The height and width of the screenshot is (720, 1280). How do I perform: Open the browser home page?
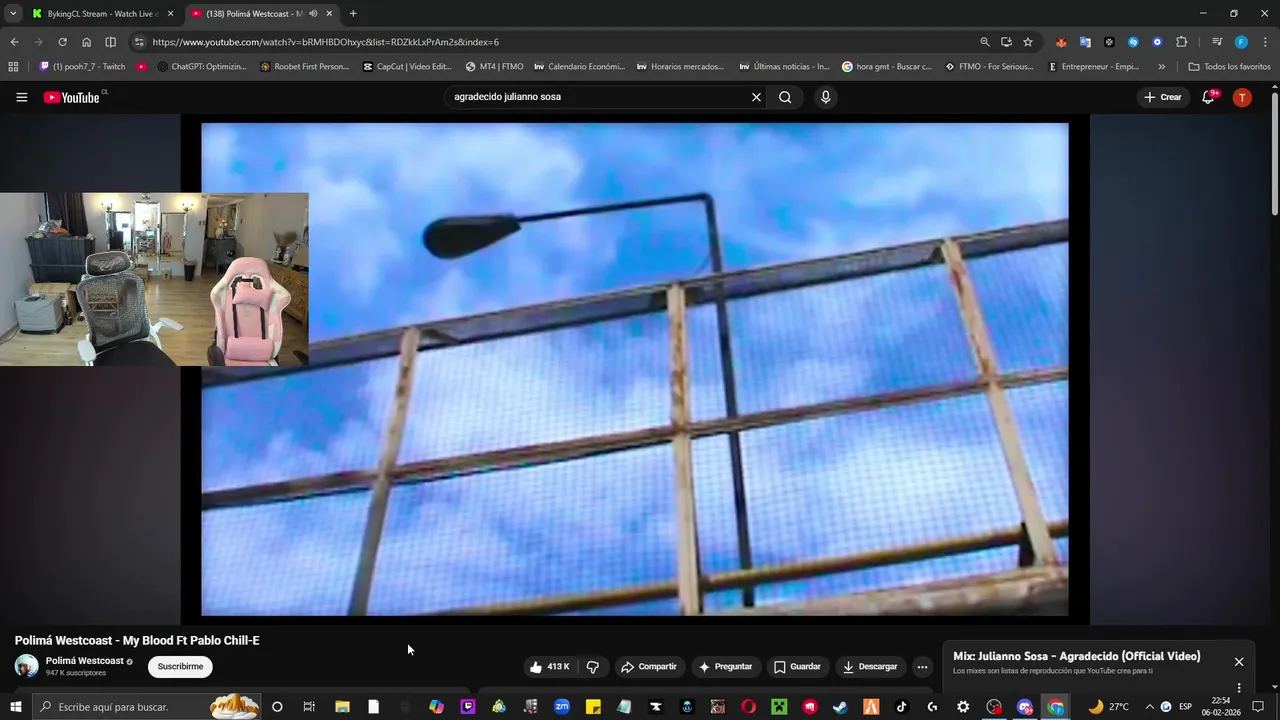pos(86,42)
